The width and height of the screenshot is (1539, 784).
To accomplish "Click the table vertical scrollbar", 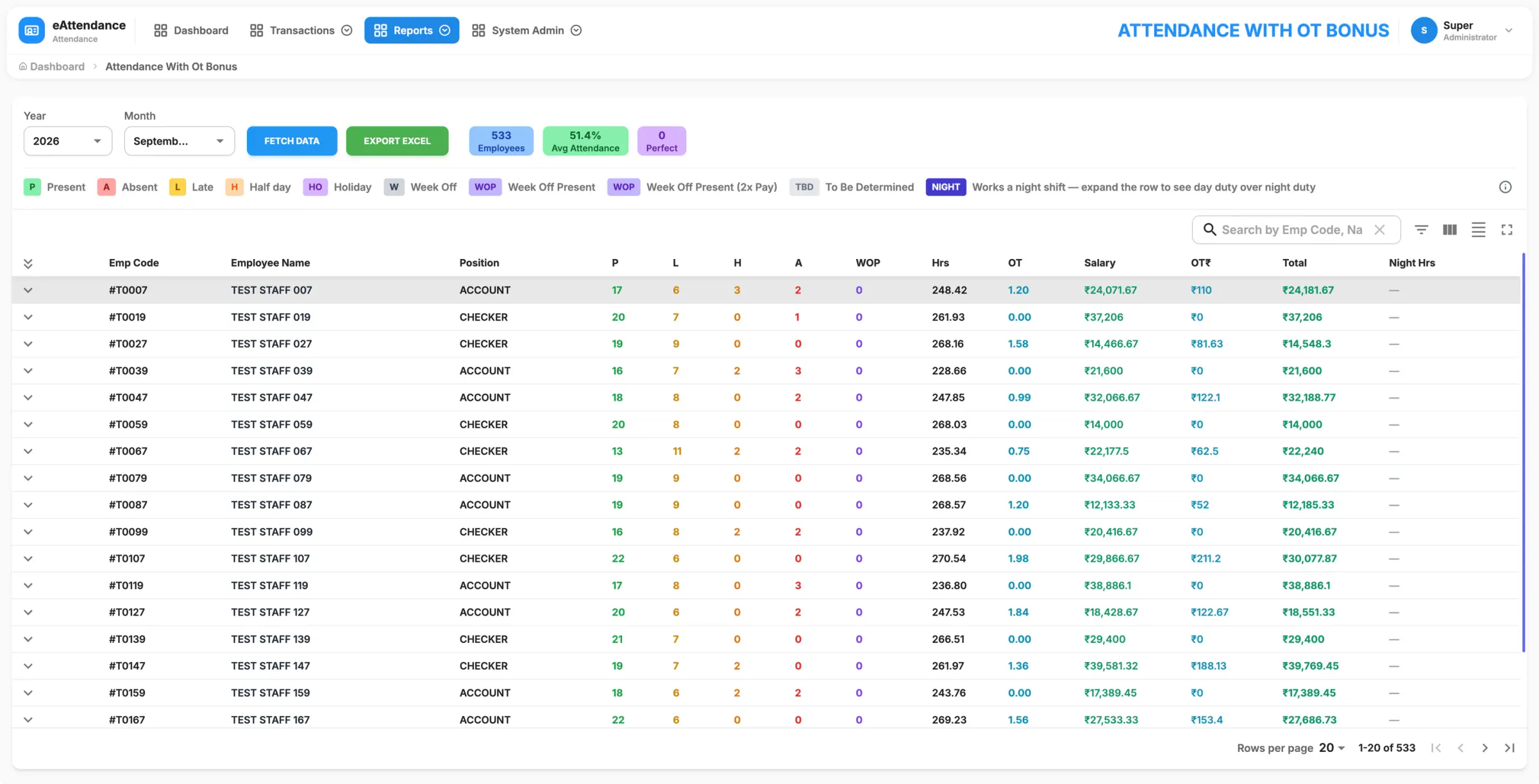I will [x=1523, y=452].
